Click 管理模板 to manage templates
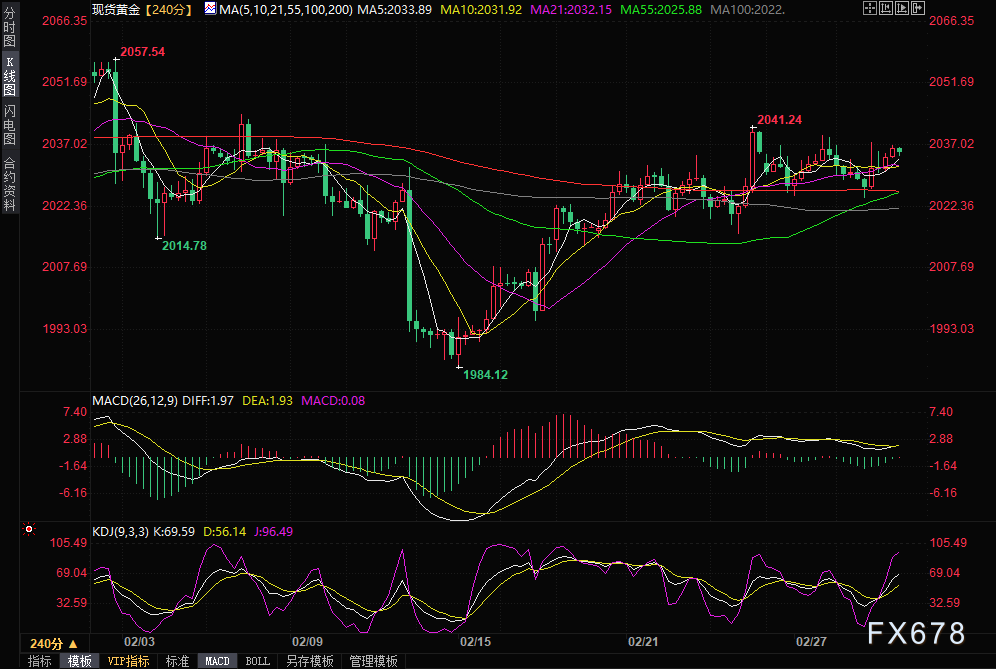This screenshot has width=996, height=669. tap(373, 661)
